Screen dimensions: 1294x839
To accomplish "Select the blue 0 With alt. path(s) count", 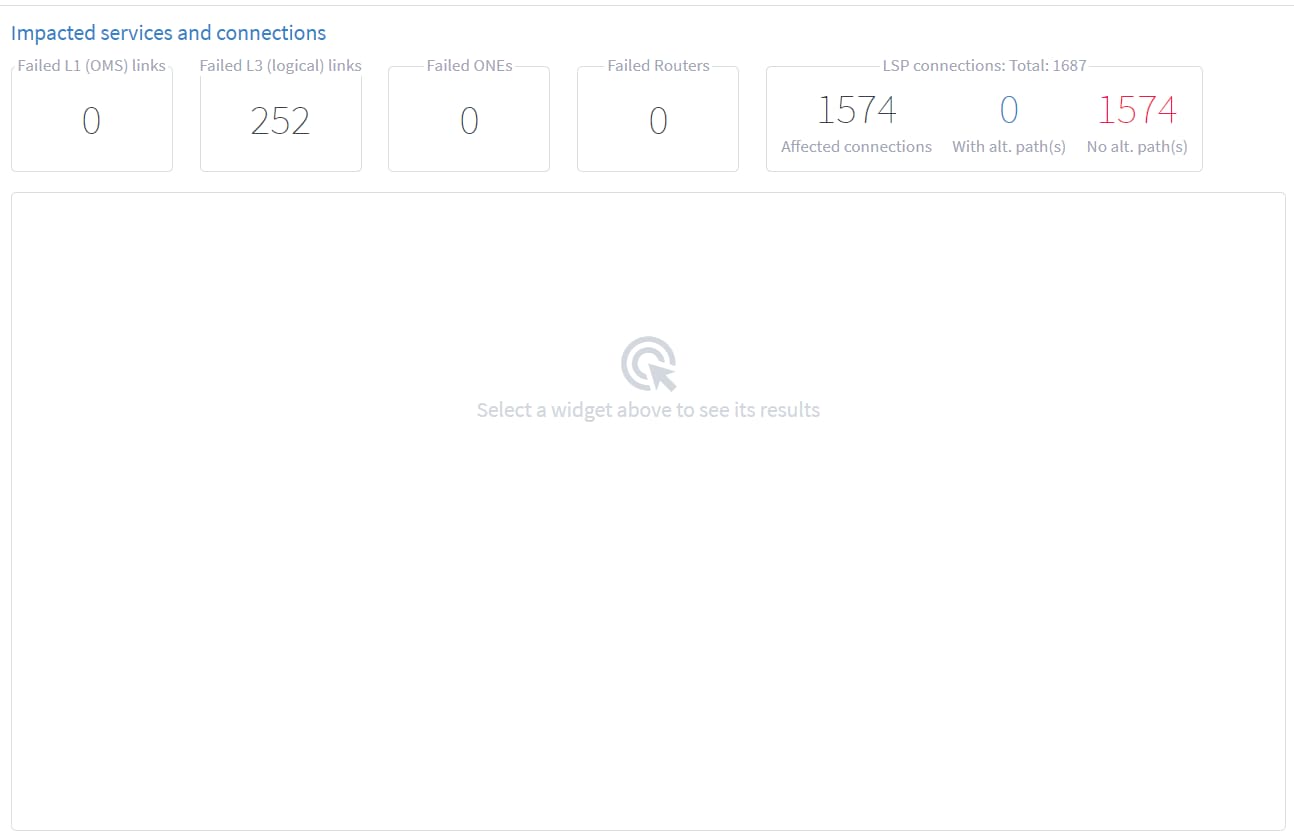I will 1009,110.
